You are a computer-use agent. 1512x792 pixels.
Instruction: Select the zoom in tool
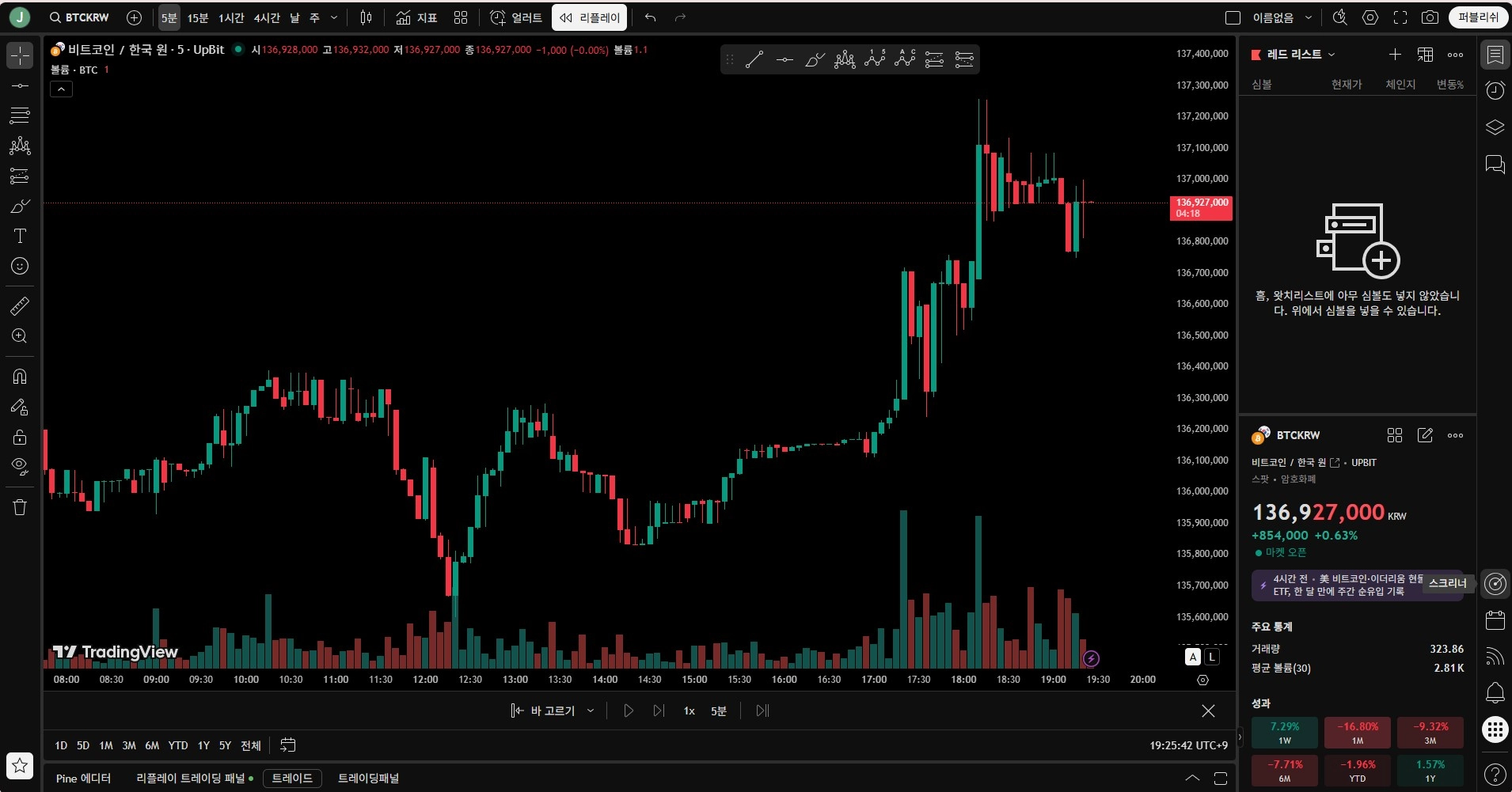[x=20, y=335]
